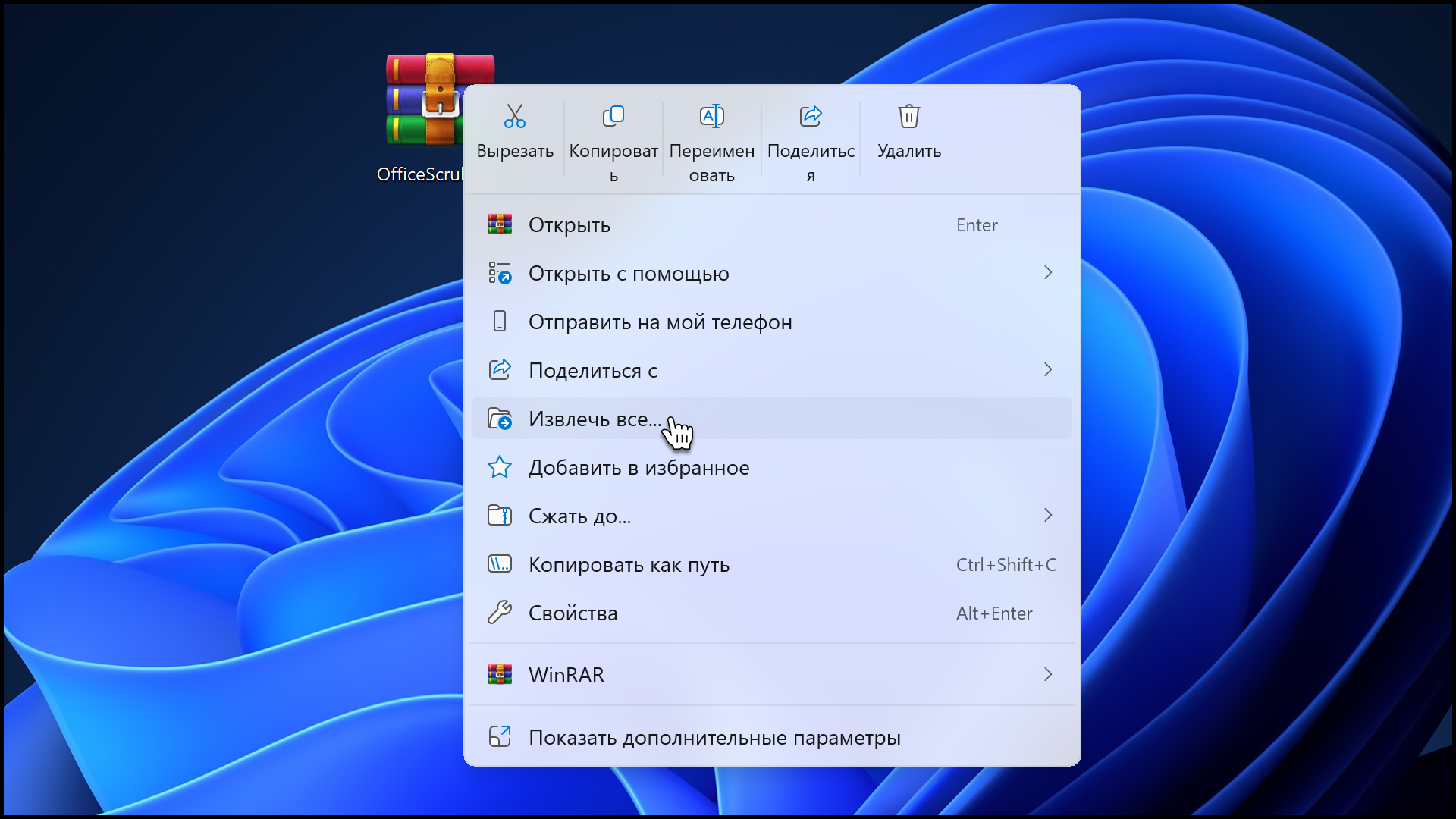Click the trash Delete icon
The image size is (1456, 819).
pyautogui.click(x=908, y=117)
